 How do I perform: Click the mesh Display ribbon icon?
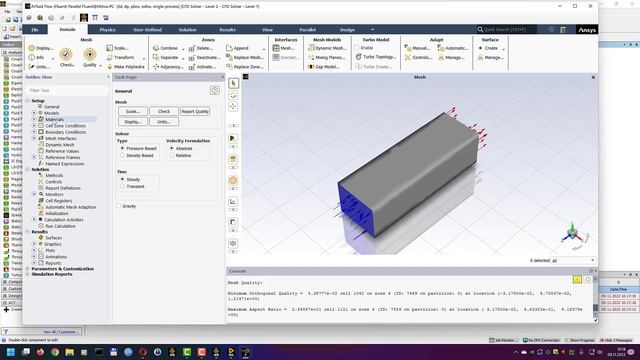(41, 48)
